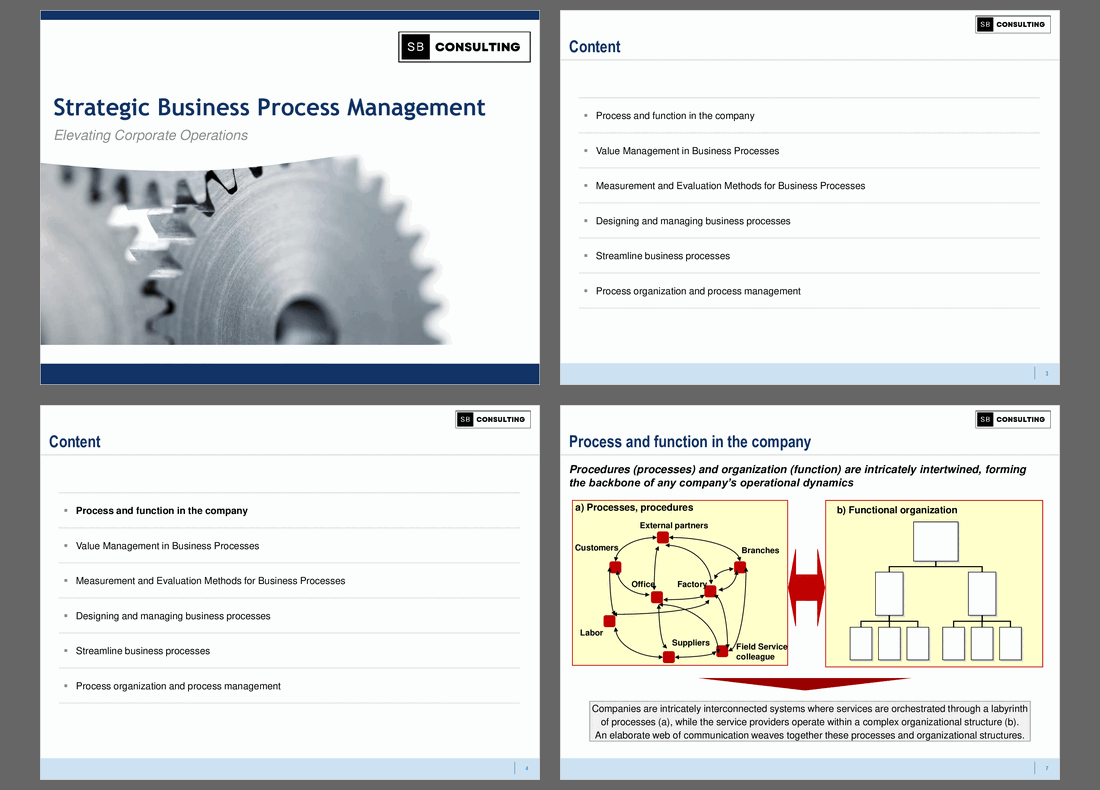This screenshot has width=1100, height=790.
Task: Click the title 'Strategic Business Process Management'
Action: [x=269, y=107]
